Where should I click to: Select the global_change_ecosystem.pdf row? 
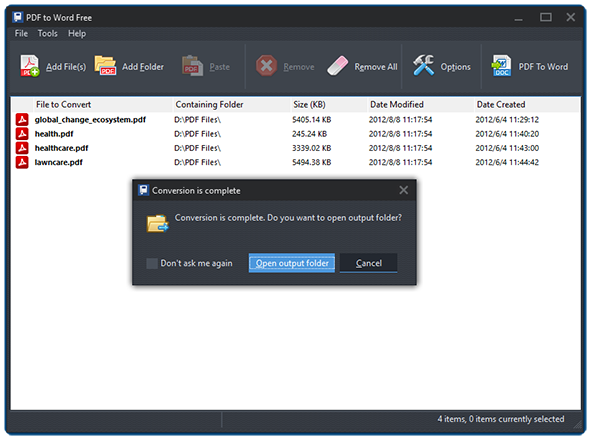295,120
